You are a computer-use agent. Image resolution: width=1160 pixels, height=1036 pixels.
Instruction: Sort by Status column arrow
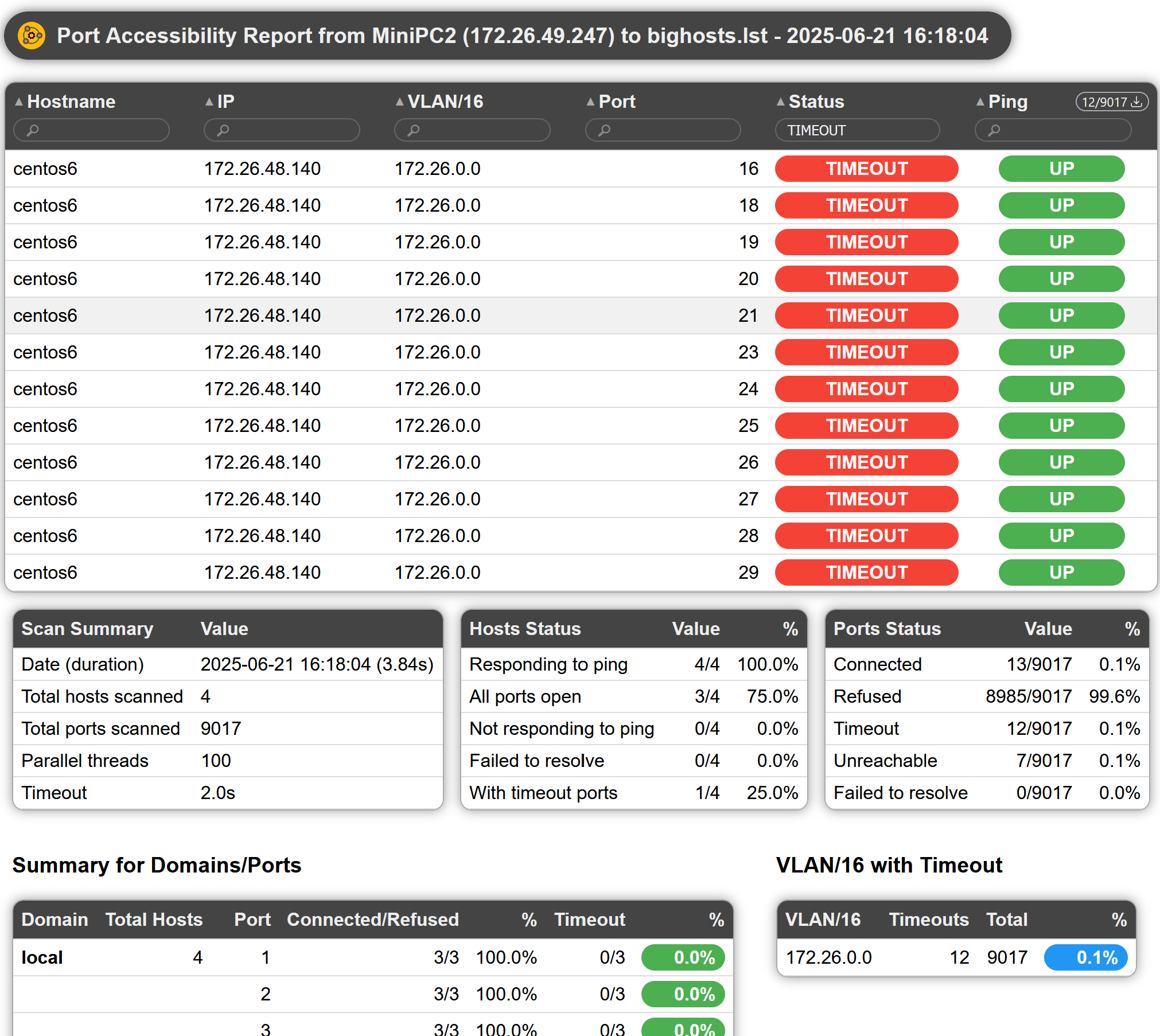(x=781, y=102)
